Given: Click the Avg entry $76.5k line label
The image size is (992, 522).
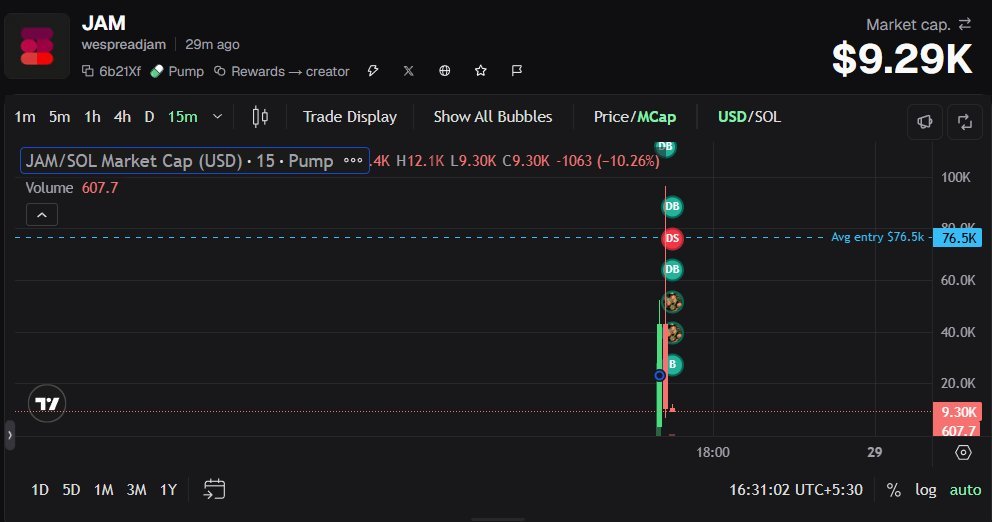Looking at the screenshot, I should [877, 237].
